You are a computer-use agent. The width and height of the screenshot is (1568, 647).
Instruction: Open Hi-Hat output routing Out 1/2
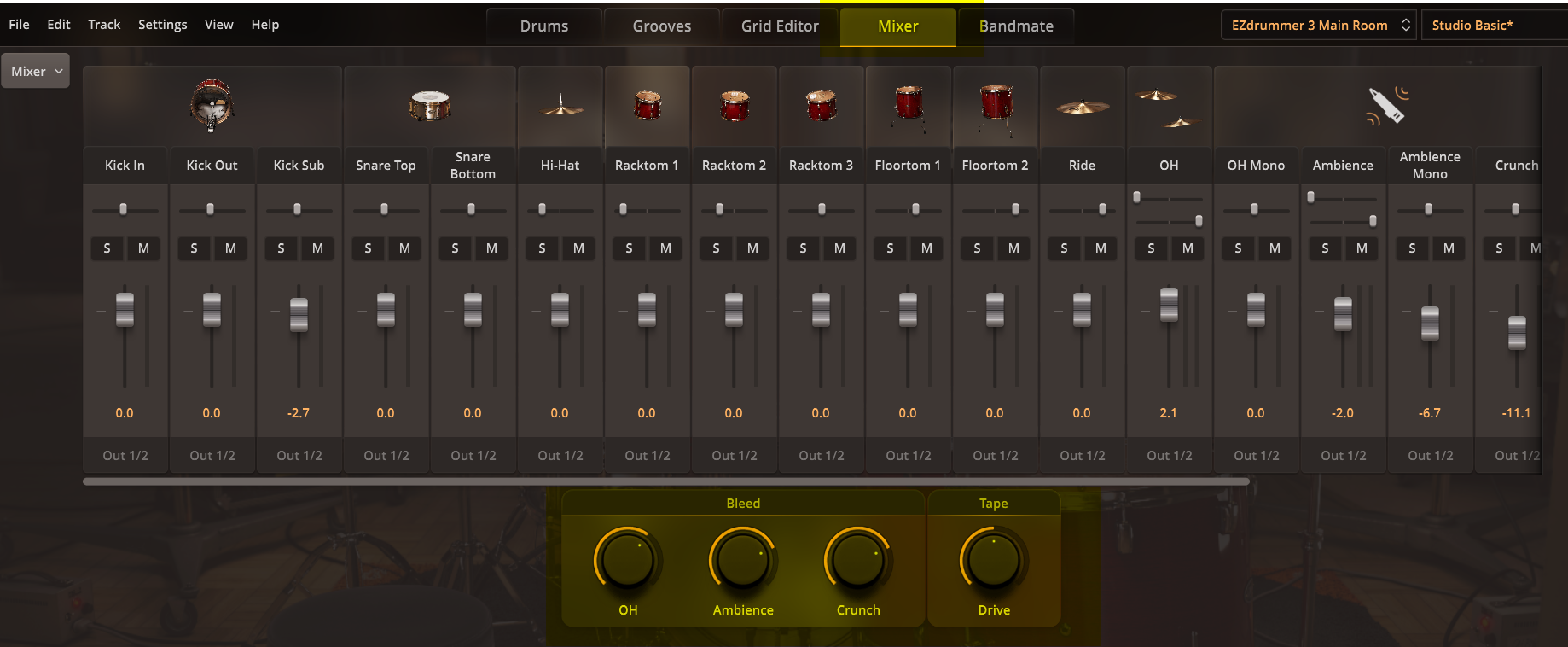[x=560, y=456]
